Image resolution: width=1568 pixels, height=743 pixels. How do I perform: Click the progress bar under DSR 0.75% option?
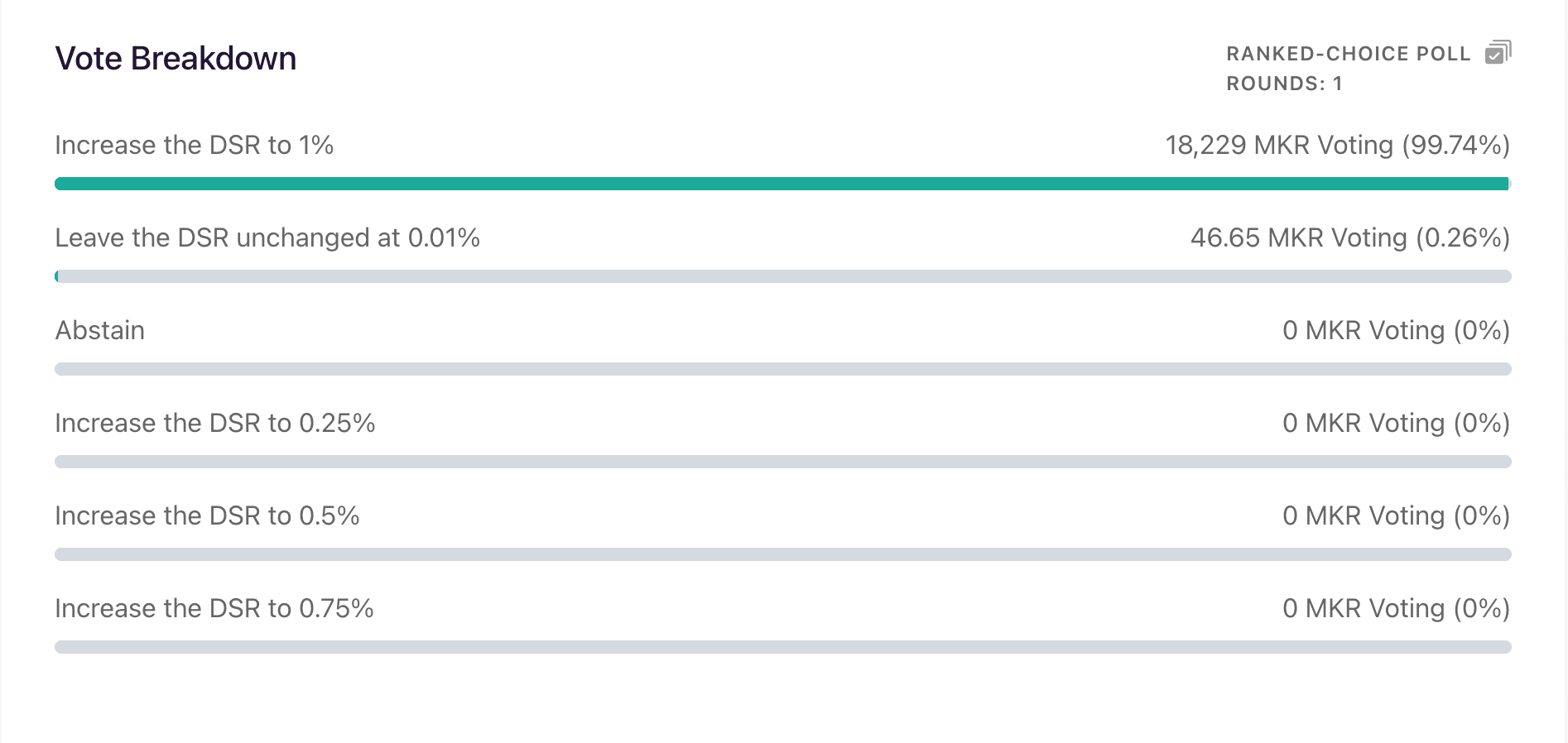point(783,647)
